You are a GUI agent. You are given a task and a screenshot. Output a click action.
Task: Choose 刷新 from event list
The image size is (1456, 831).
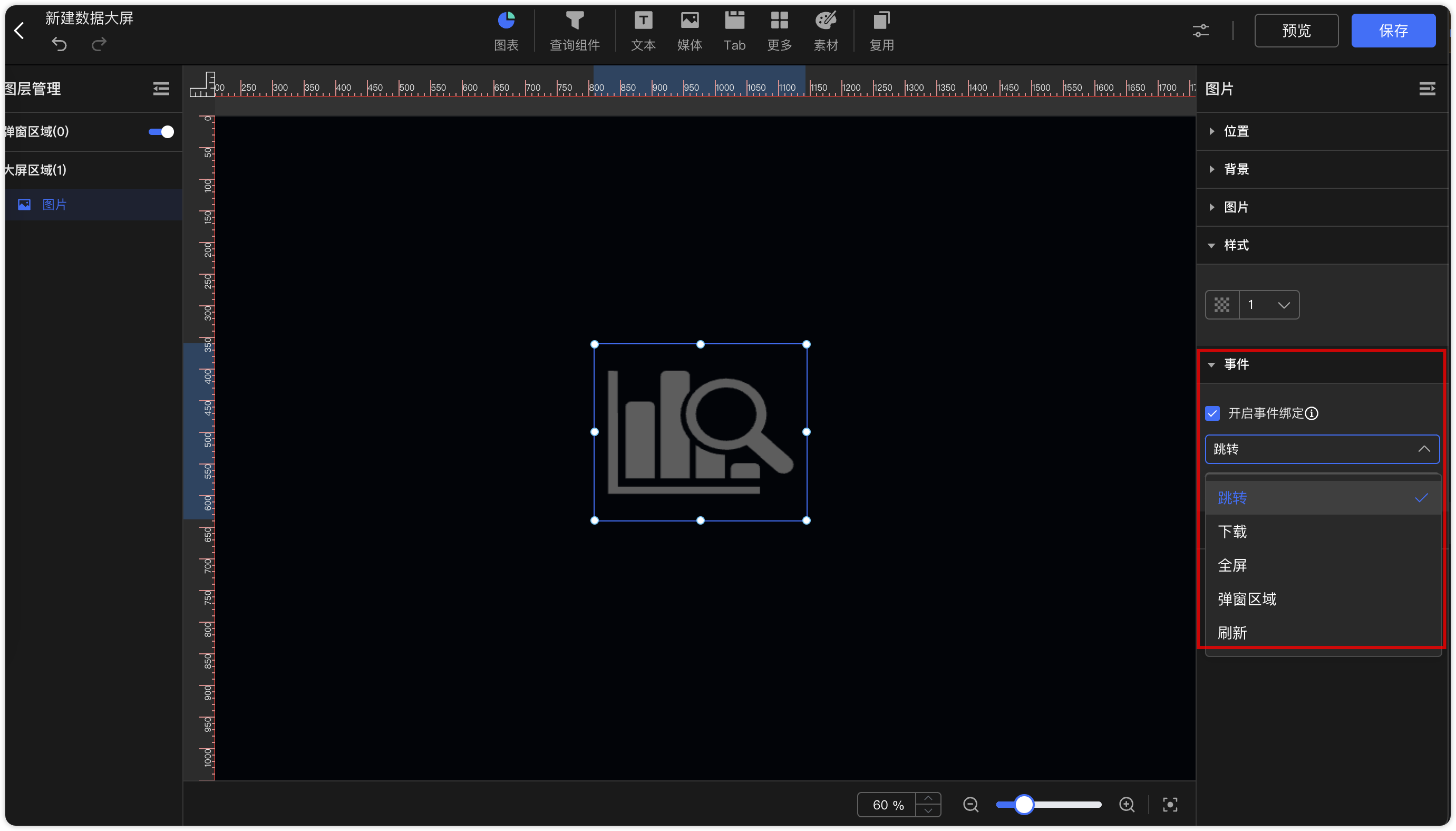click(x=1323, y=632)
